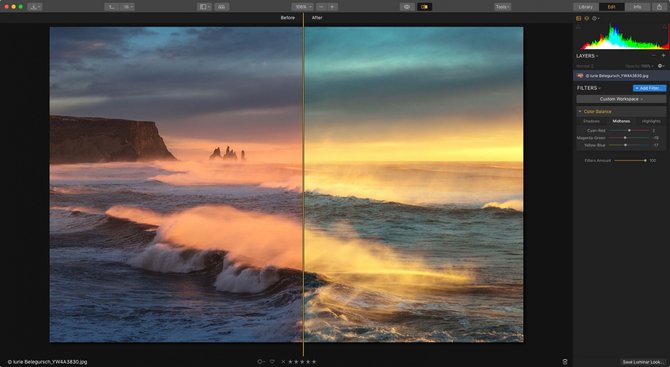Open the history dropdown beside undo
This screenshot has height=367, width=670.
coord(127,7)
